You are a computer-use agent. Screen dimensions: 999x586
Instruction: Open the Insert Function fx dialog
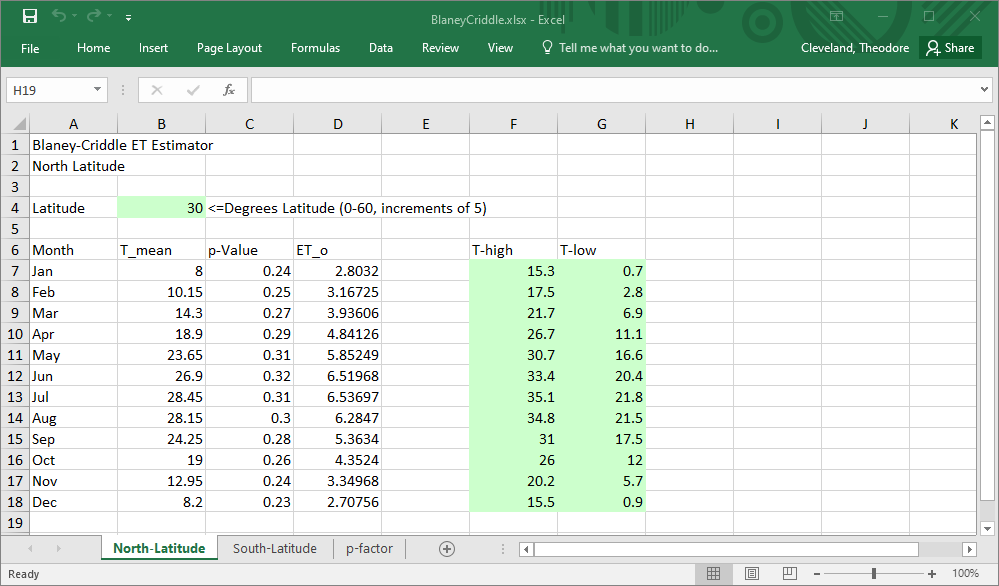(x=229, y=90)
